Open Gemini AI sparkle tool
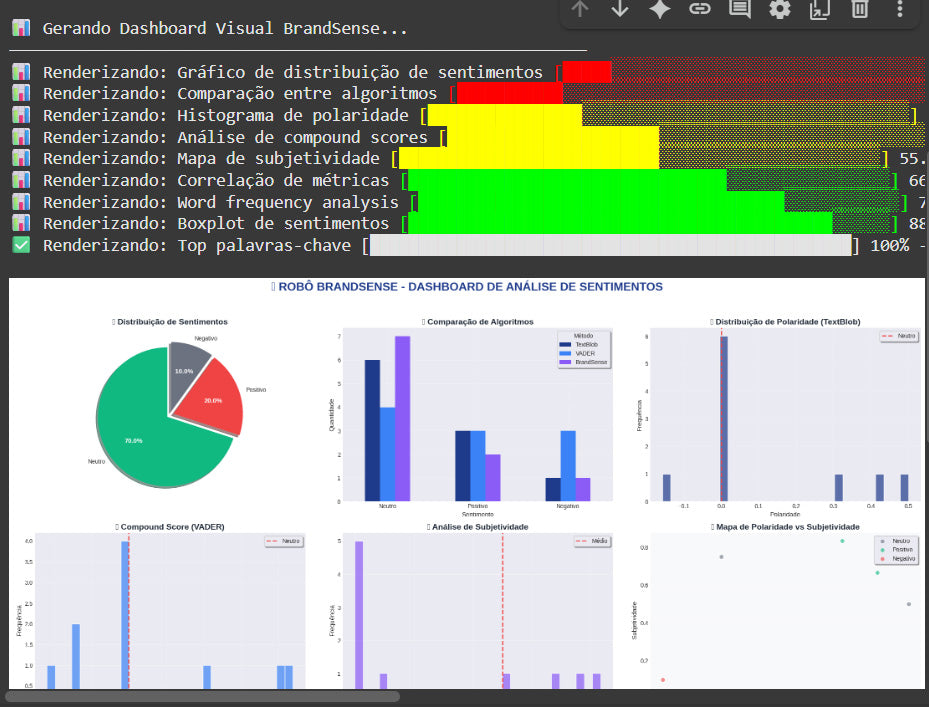 [x=660, y=9]
